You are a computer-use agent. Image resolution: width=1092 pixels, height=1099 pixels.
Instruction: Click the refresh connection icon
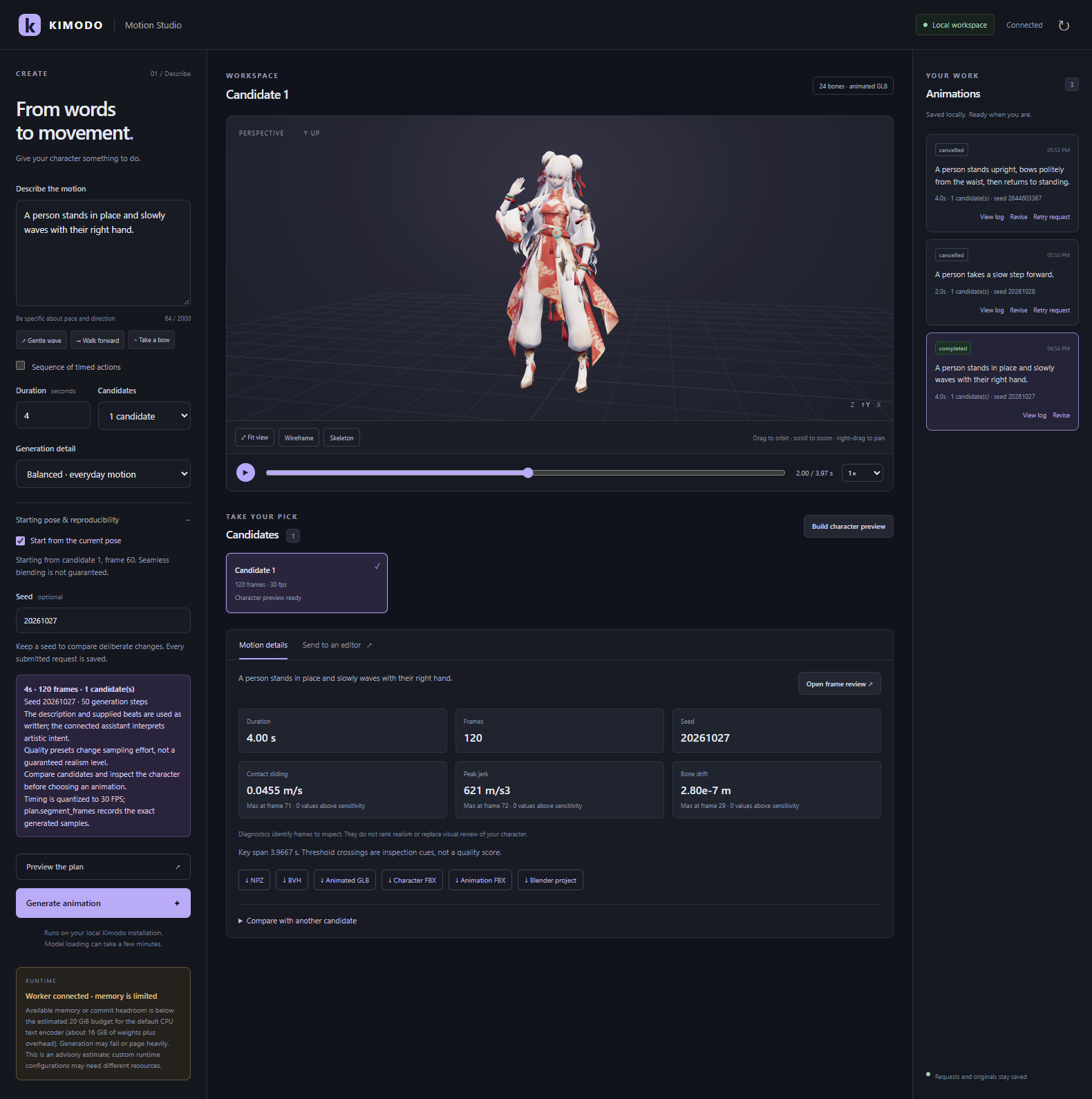[1064, 26]
